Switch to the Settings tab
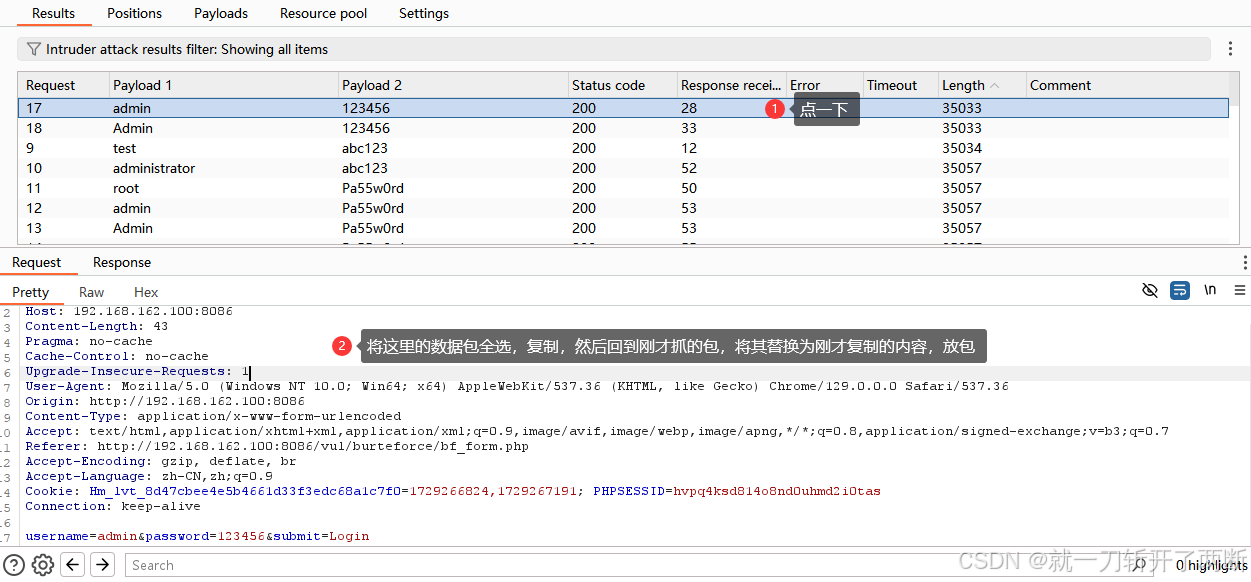Screen dimensions: 1251x582 (x=424, y=13)
